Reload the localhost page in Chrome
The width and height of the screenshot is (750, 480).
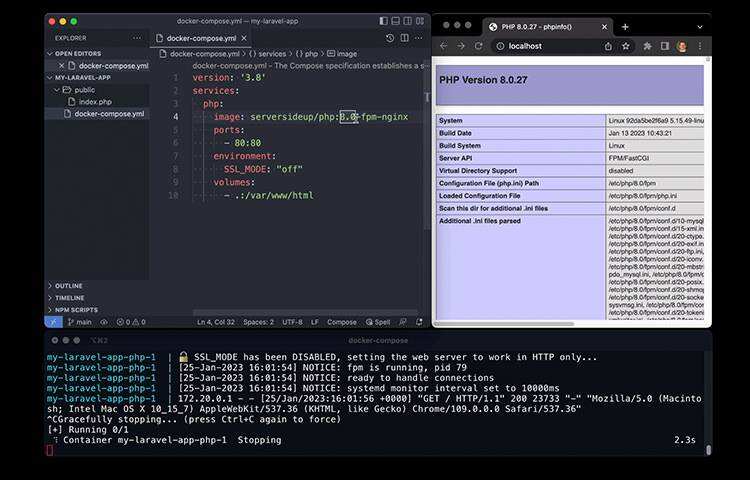pyautogui.click(x=479, y=46)
